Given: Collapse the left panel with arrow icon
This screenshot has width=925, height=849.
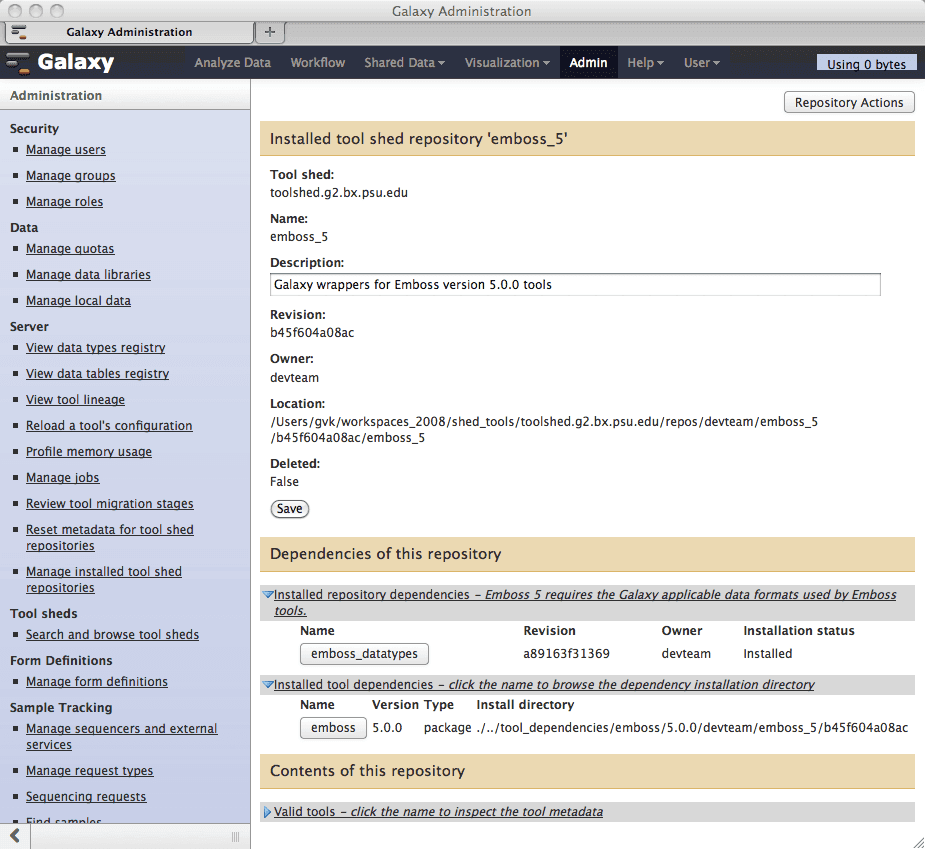Looking at the screenshot, I should [15, 835].
